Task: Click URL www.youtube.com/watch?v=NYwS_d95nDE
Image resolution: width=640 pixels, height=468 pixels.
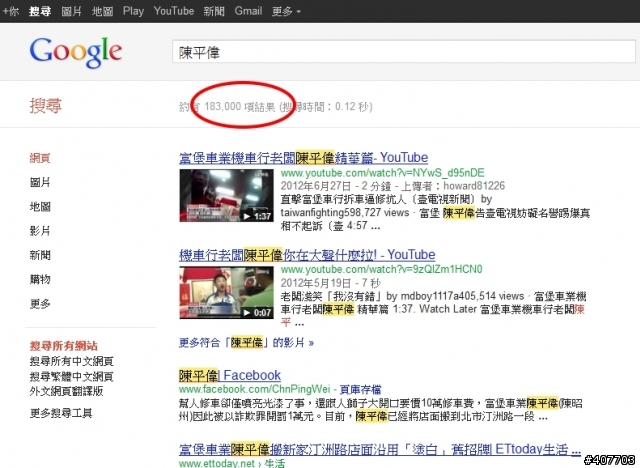Action: pos(382,173)
